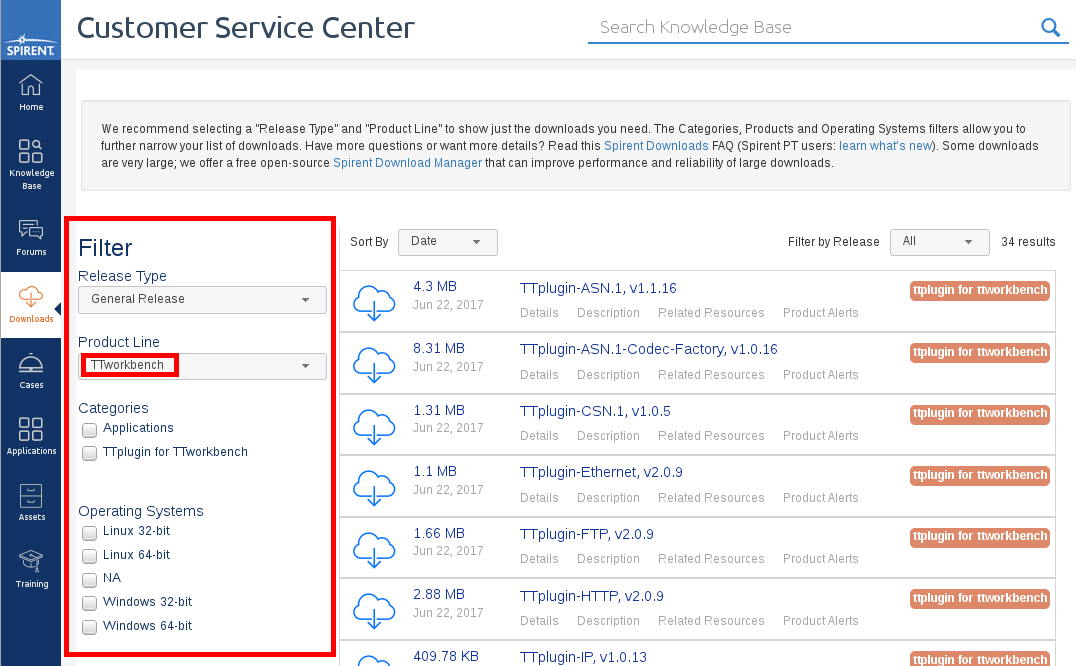Open the TTplugin-ASN.1, v1.1.16 download title

click(x=598, y=288)
